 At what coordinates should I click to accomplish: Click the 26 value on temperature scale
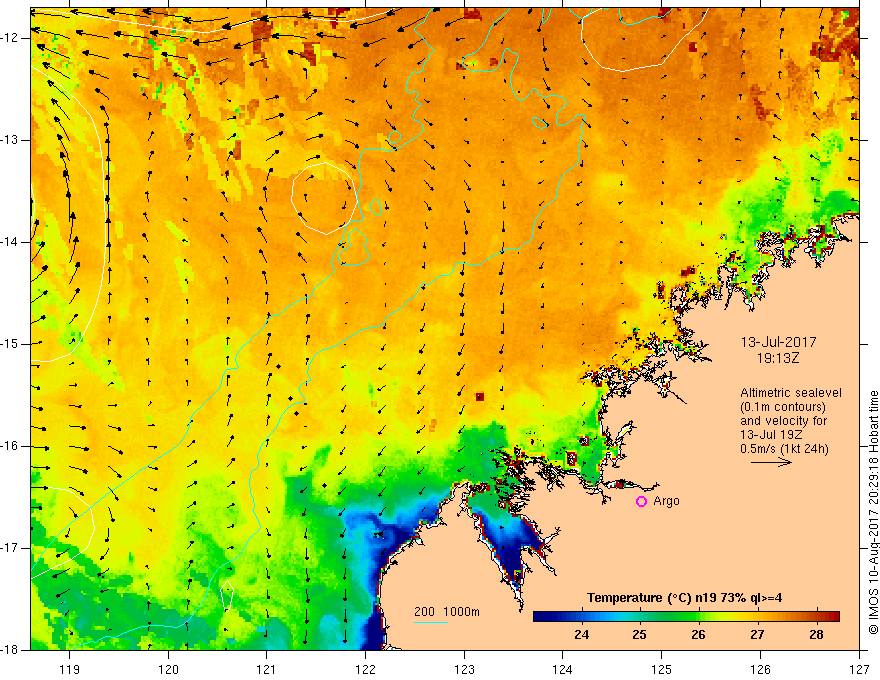698,635
